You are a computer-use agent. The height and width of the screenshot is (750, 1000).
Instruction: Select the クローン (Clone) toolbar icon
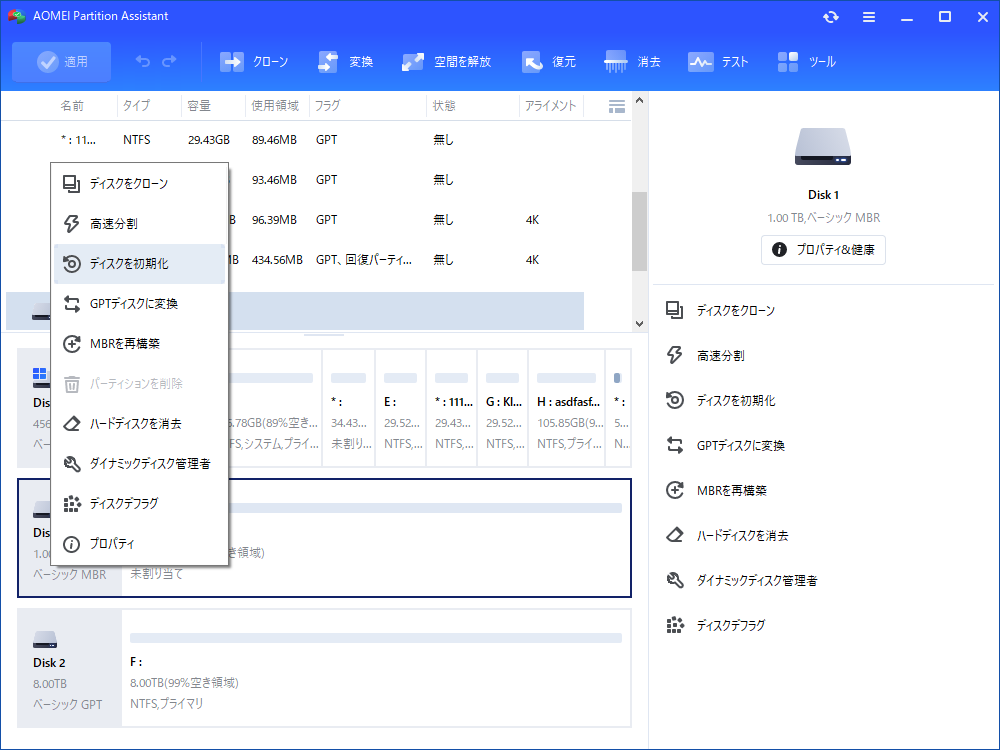[x=254, y=60]
